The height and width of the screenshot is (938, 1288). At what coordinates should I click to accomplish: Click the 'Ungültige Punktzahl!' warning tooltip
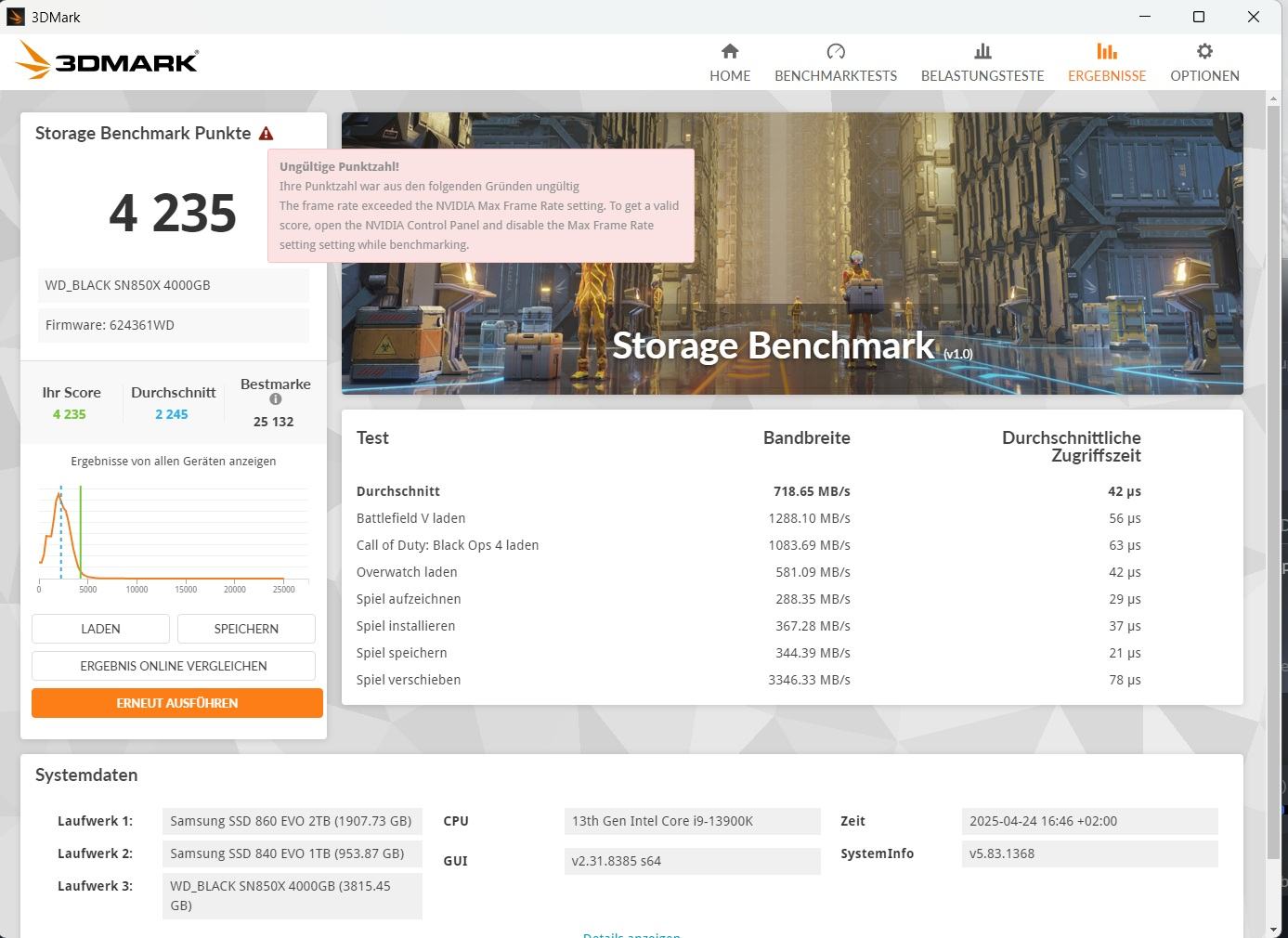(x=481, y=205)
